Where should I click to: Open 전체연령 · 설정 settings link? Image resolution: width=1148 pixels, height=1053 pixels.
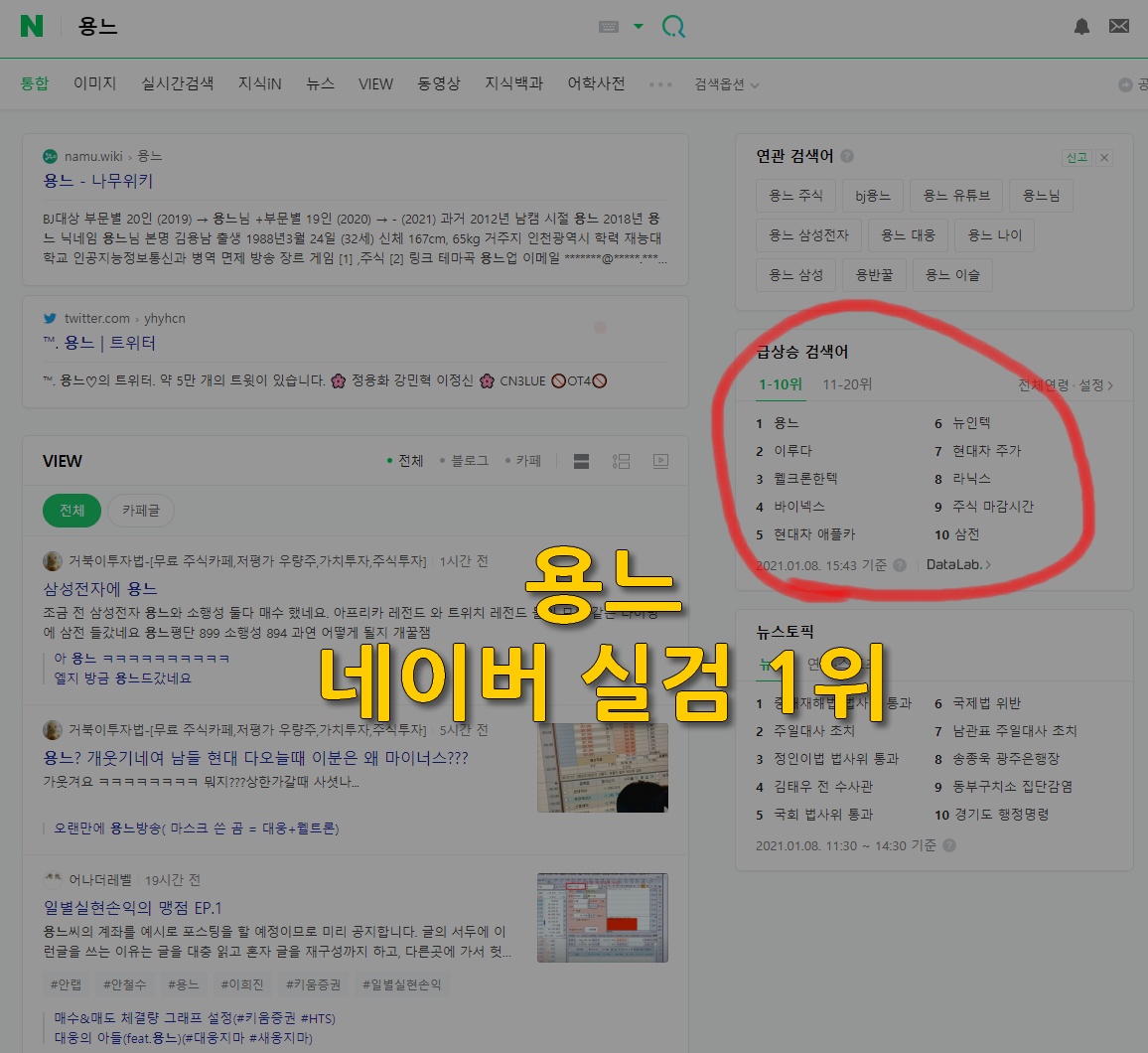tap(1066, 385)
